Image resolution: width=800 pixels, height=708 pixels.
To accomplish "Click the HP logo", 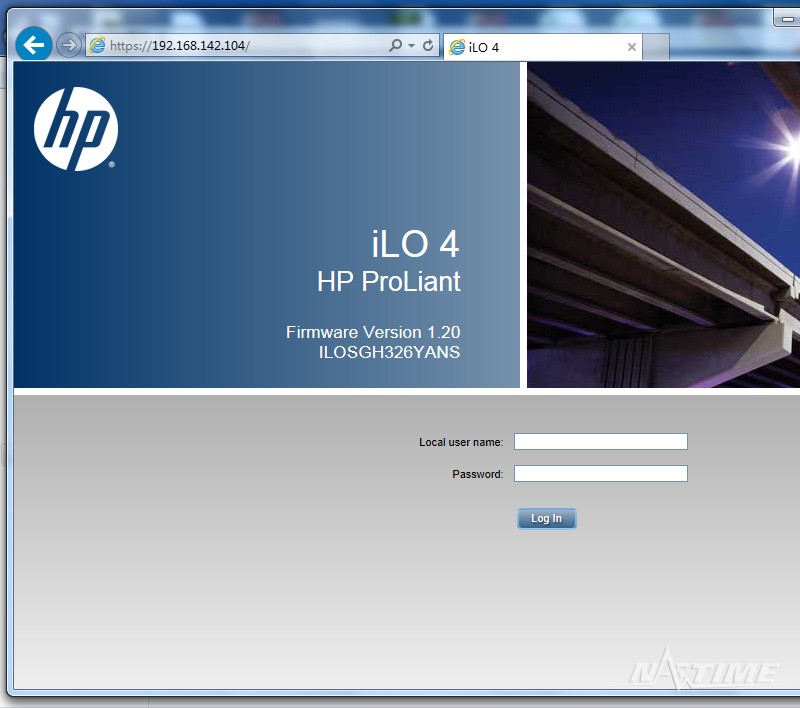I will tap(76, 129).
